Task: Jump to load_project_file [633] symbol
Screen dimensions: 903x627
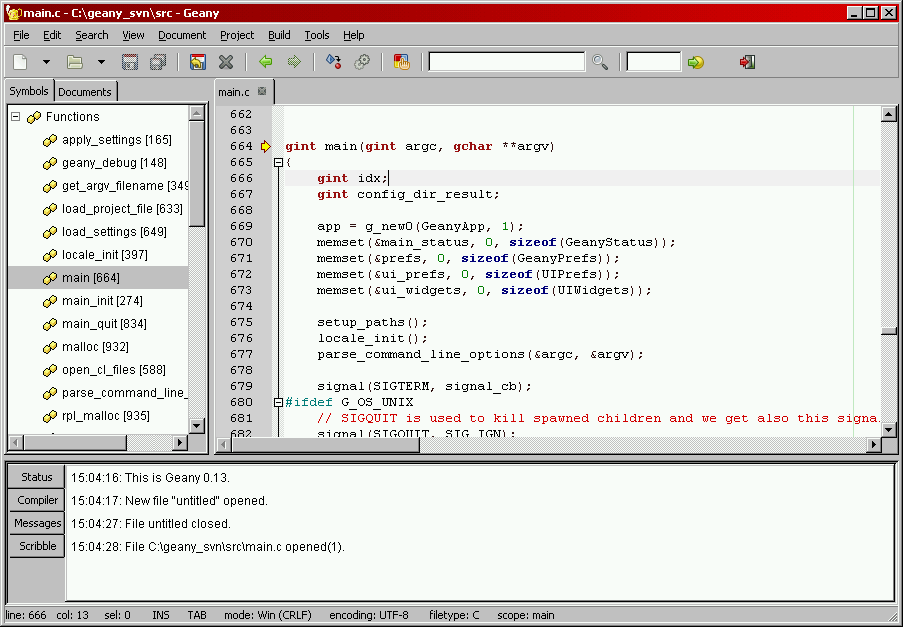Action: 122,209
